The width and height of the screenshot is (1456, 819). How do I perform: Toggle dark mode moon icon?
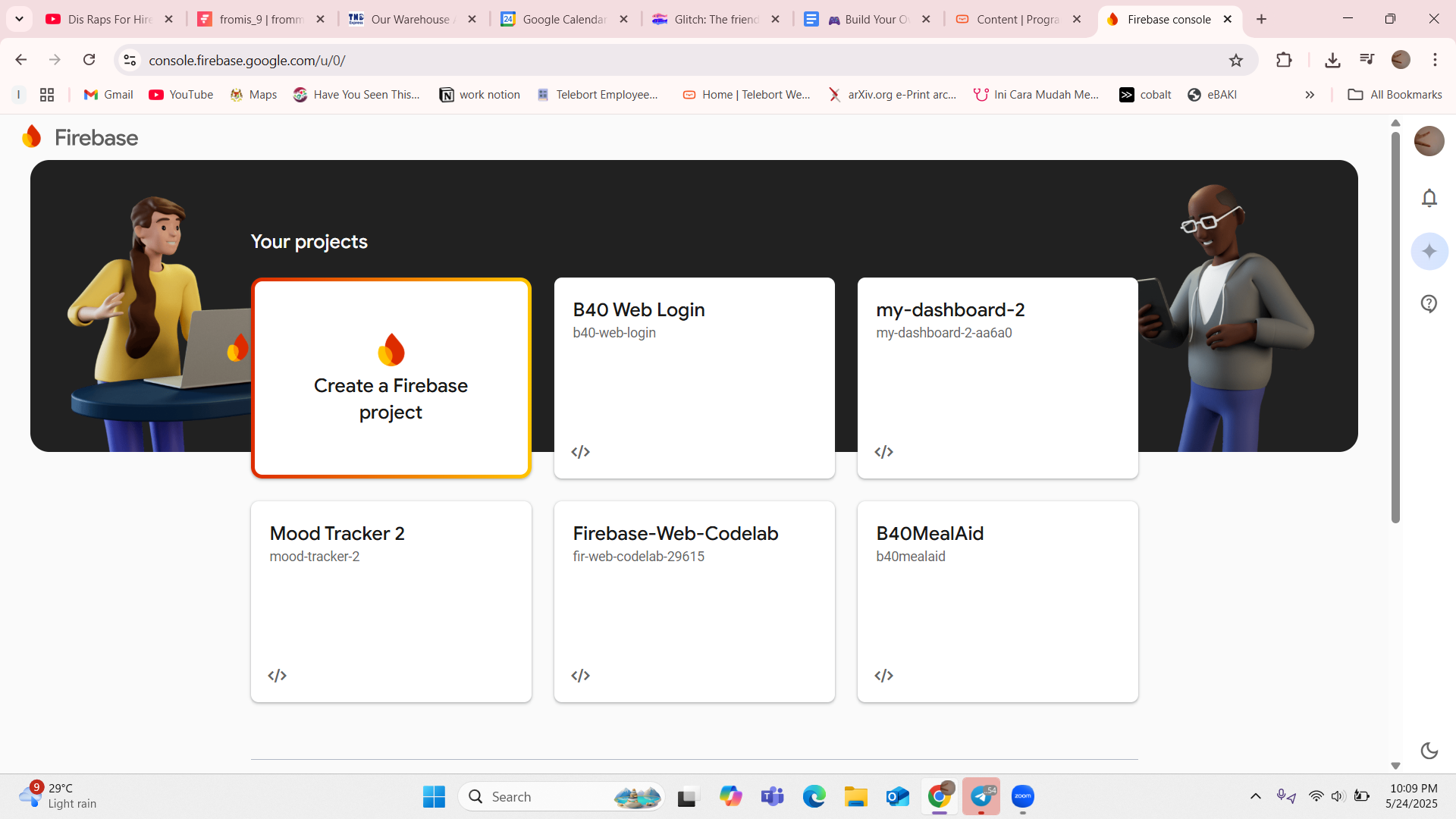coord(1429,751)
